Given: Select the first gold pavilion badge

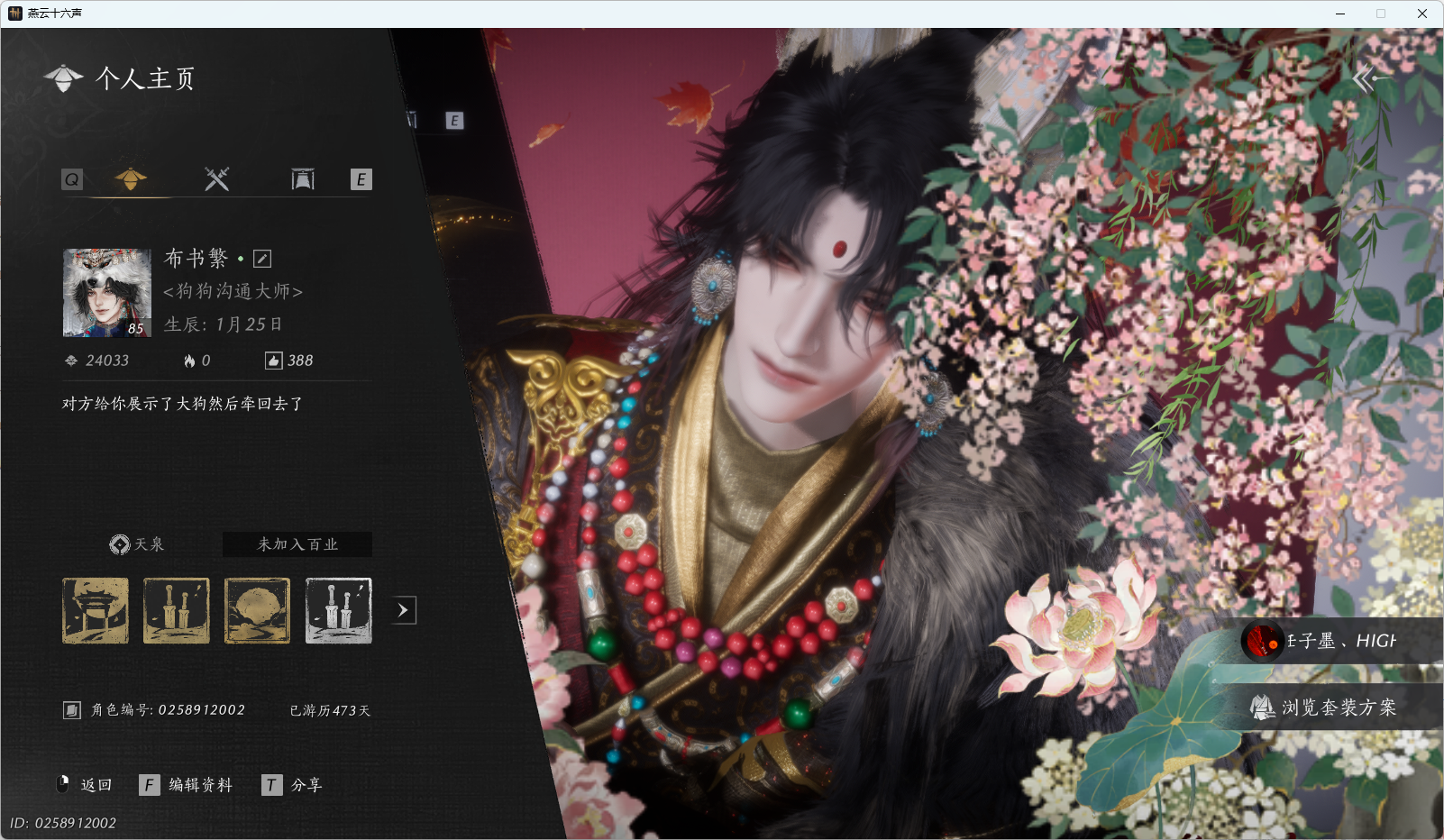Looking at the screenshot, I should coord(96,611).
